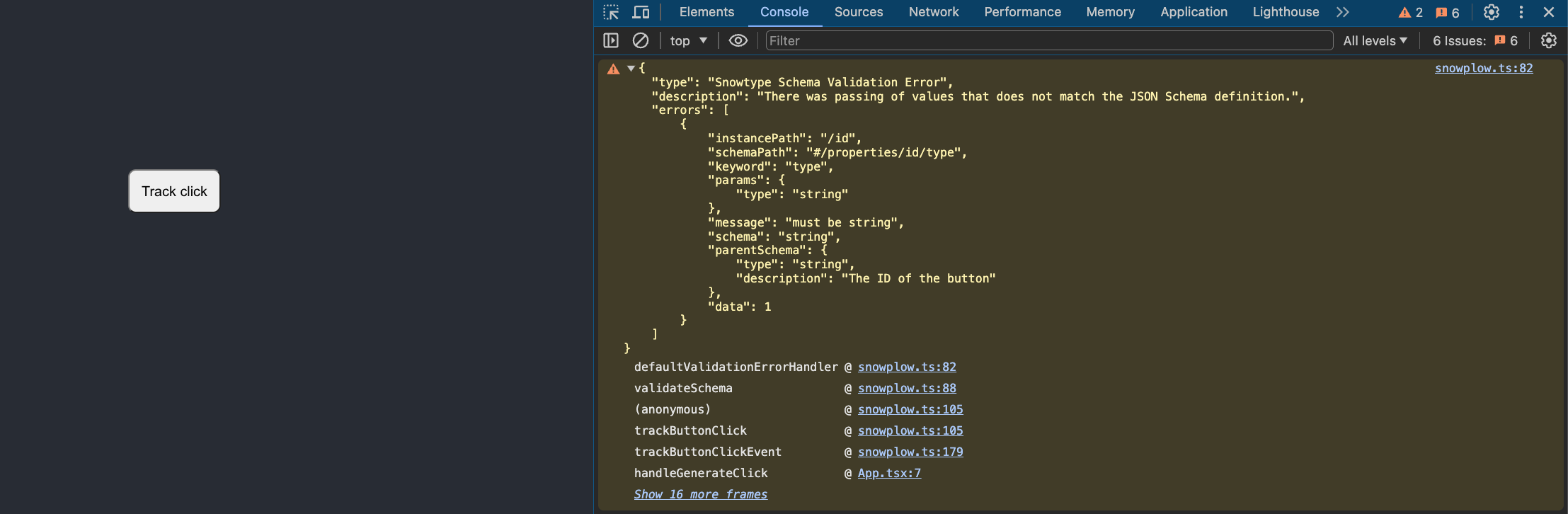1568x514 pixels.
Task: Open App.tsx:7 link beside handleGenerateClick
Action: tap(889, 473)
